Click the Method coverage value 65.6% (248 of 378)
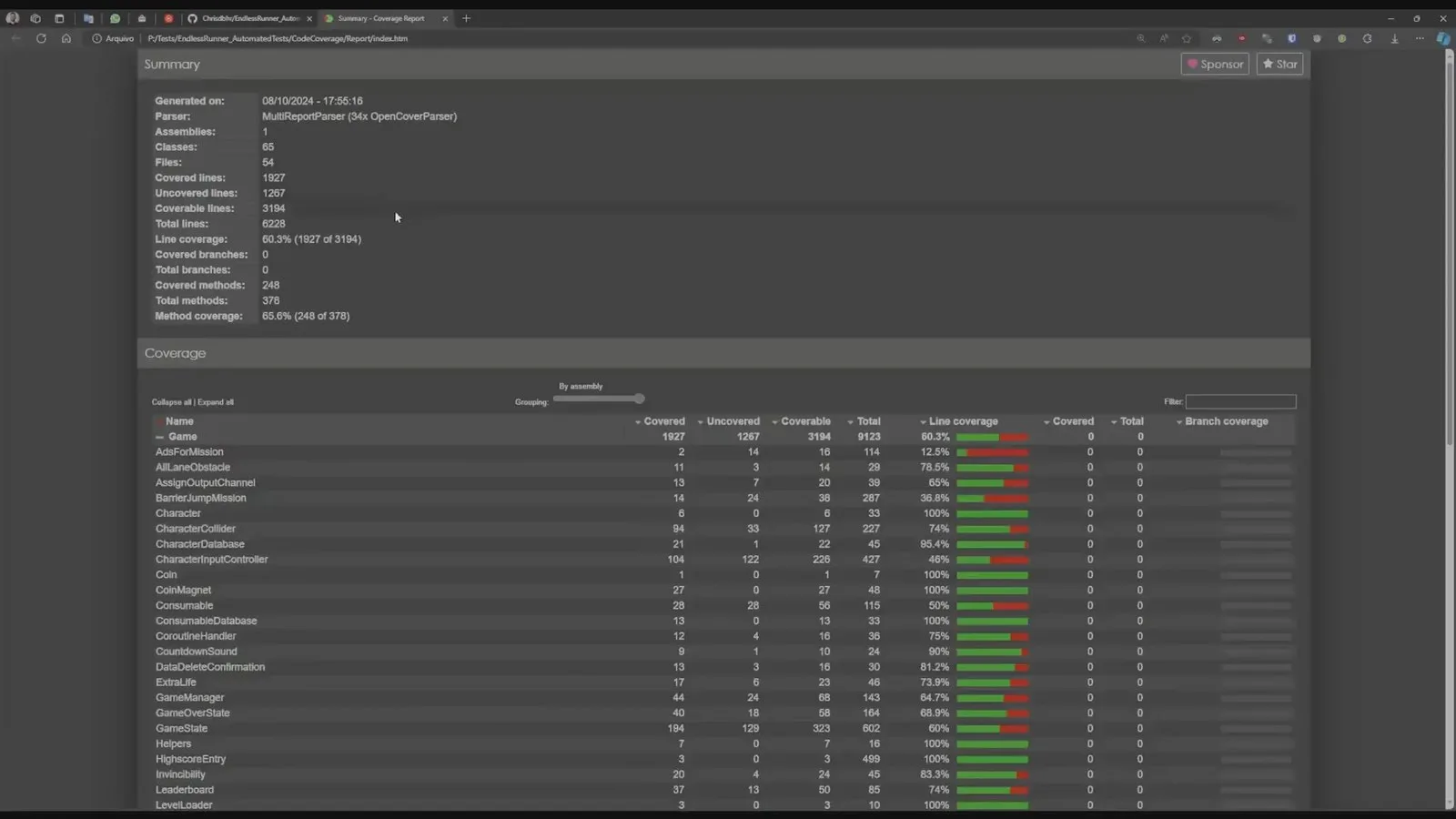 point(306,317)
